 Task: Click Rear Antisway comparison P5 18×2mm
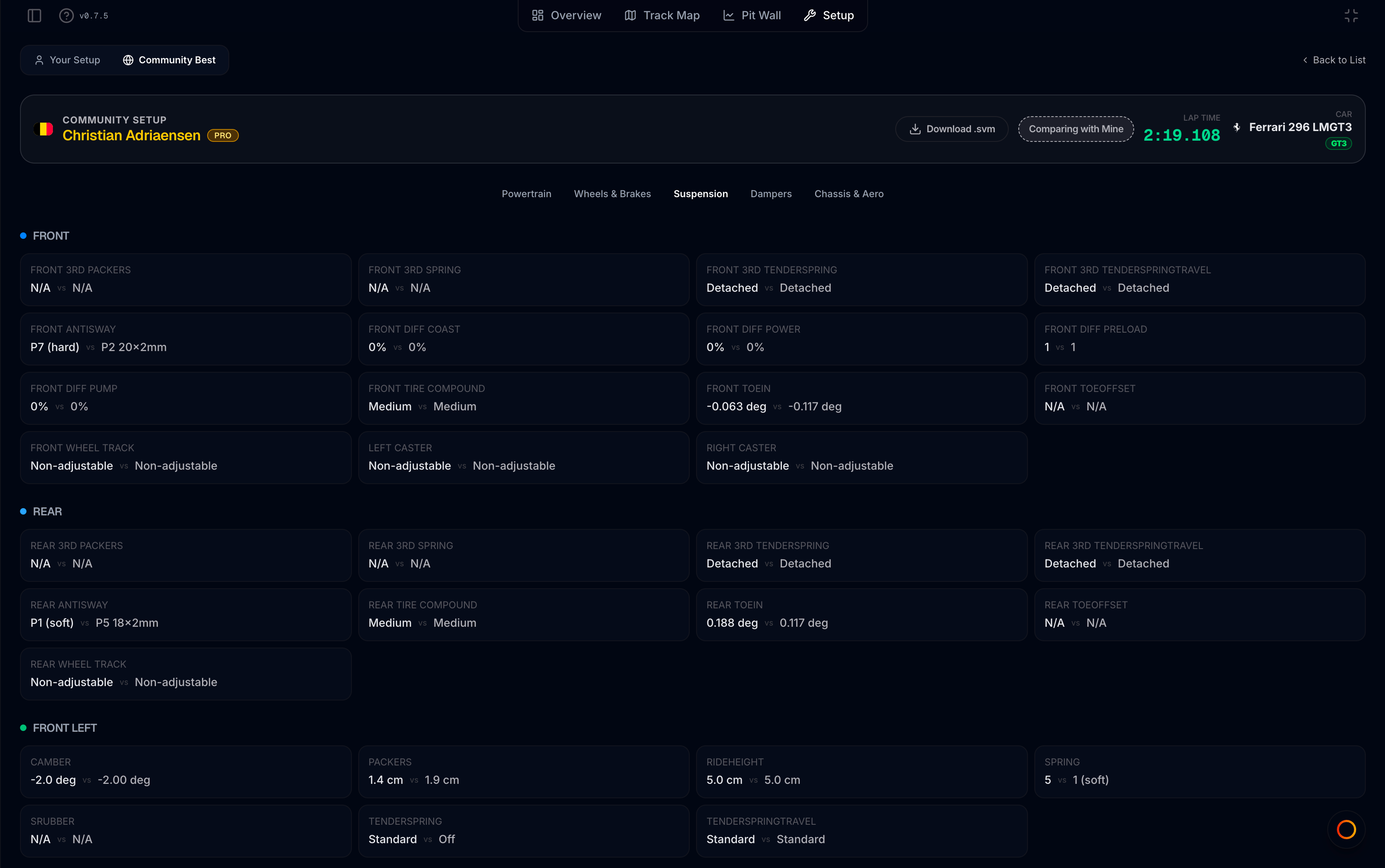point(127,623)
